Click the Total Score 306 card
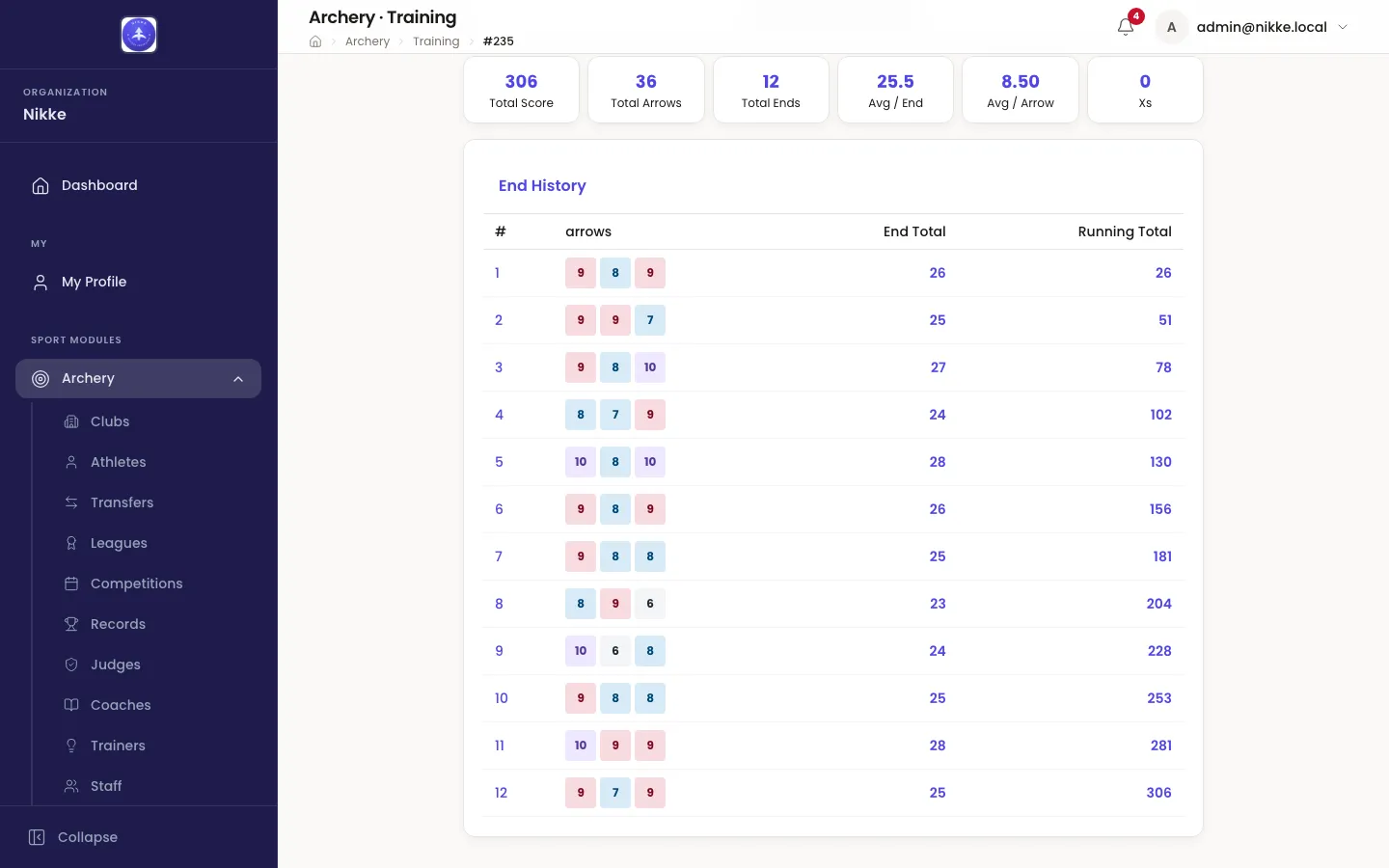Viewport: 1389px width, 868px height. pos(521,90)
